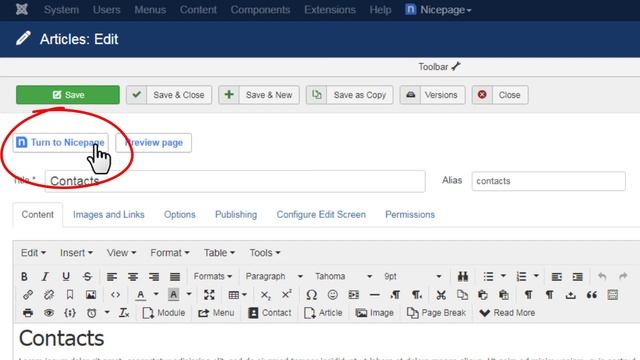Click the decrease indent icon
The image size is (640, 360).
(556, 277)
